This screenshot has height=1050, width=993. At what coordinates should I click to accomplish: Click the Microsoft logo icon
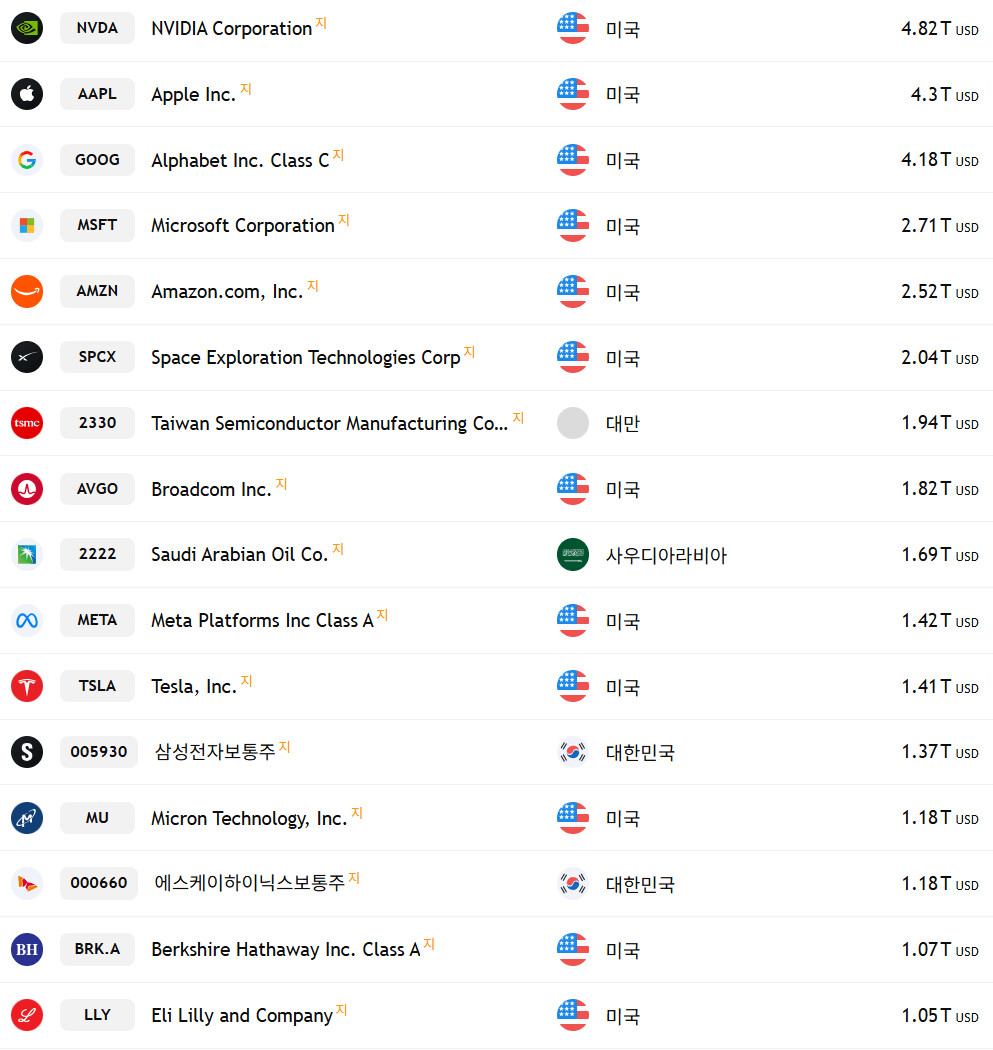click(x=27, y=226)
